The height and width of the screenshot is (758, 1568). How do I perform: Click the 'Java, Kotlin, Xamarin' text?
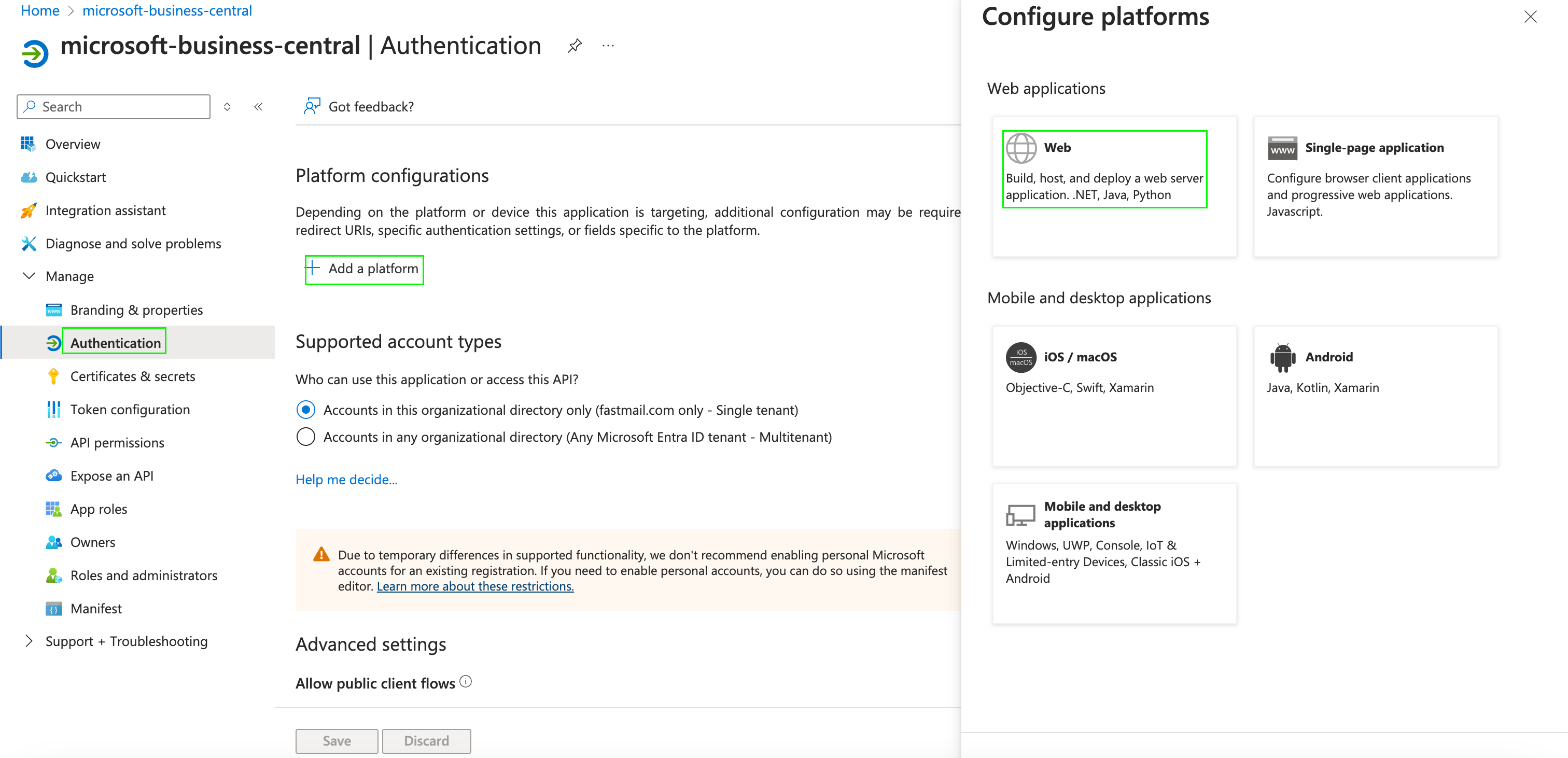(1323, 388)
